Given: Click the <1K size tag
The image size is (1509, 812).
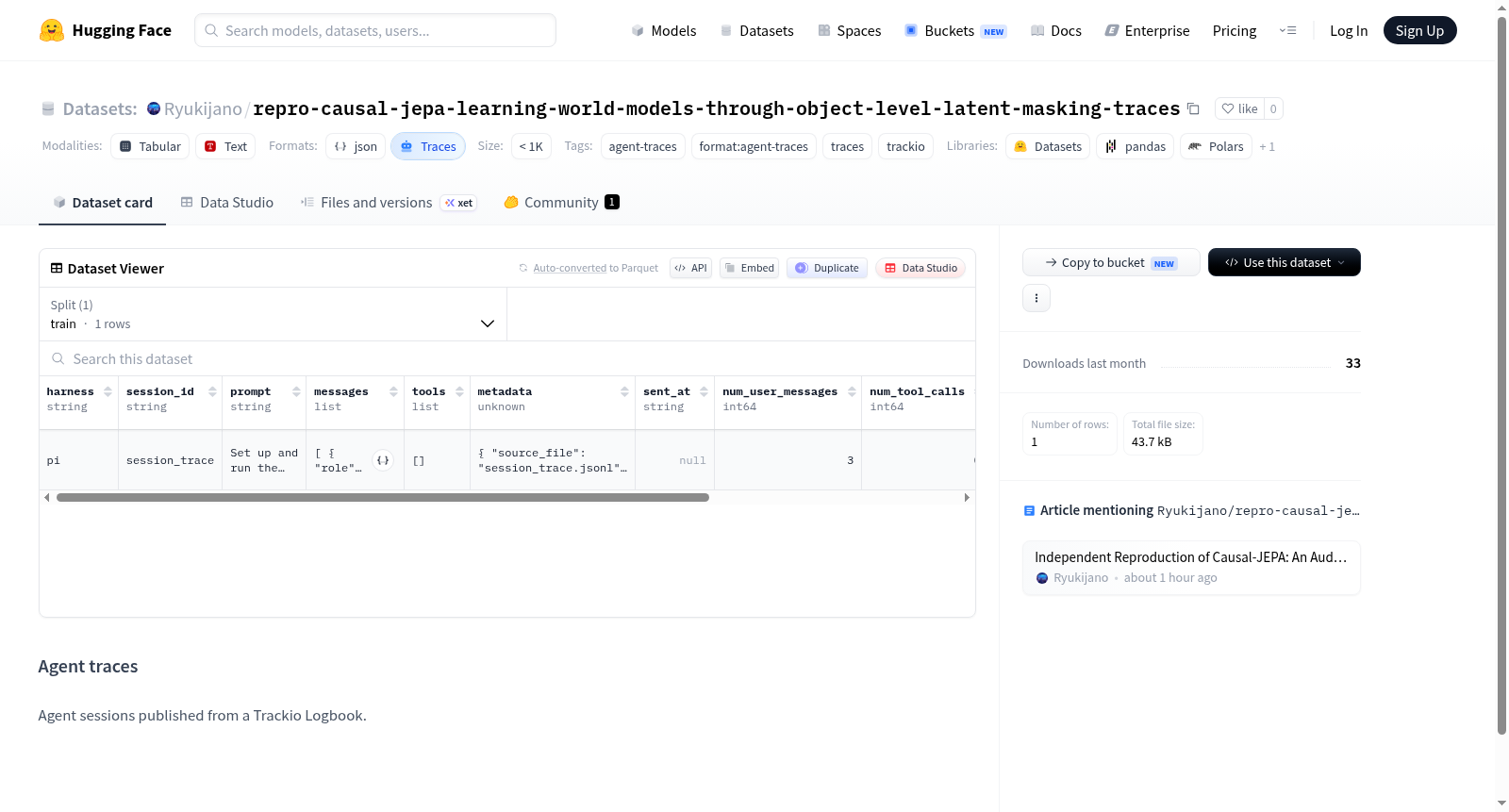Looking at the screenshot, I should 531,146.
